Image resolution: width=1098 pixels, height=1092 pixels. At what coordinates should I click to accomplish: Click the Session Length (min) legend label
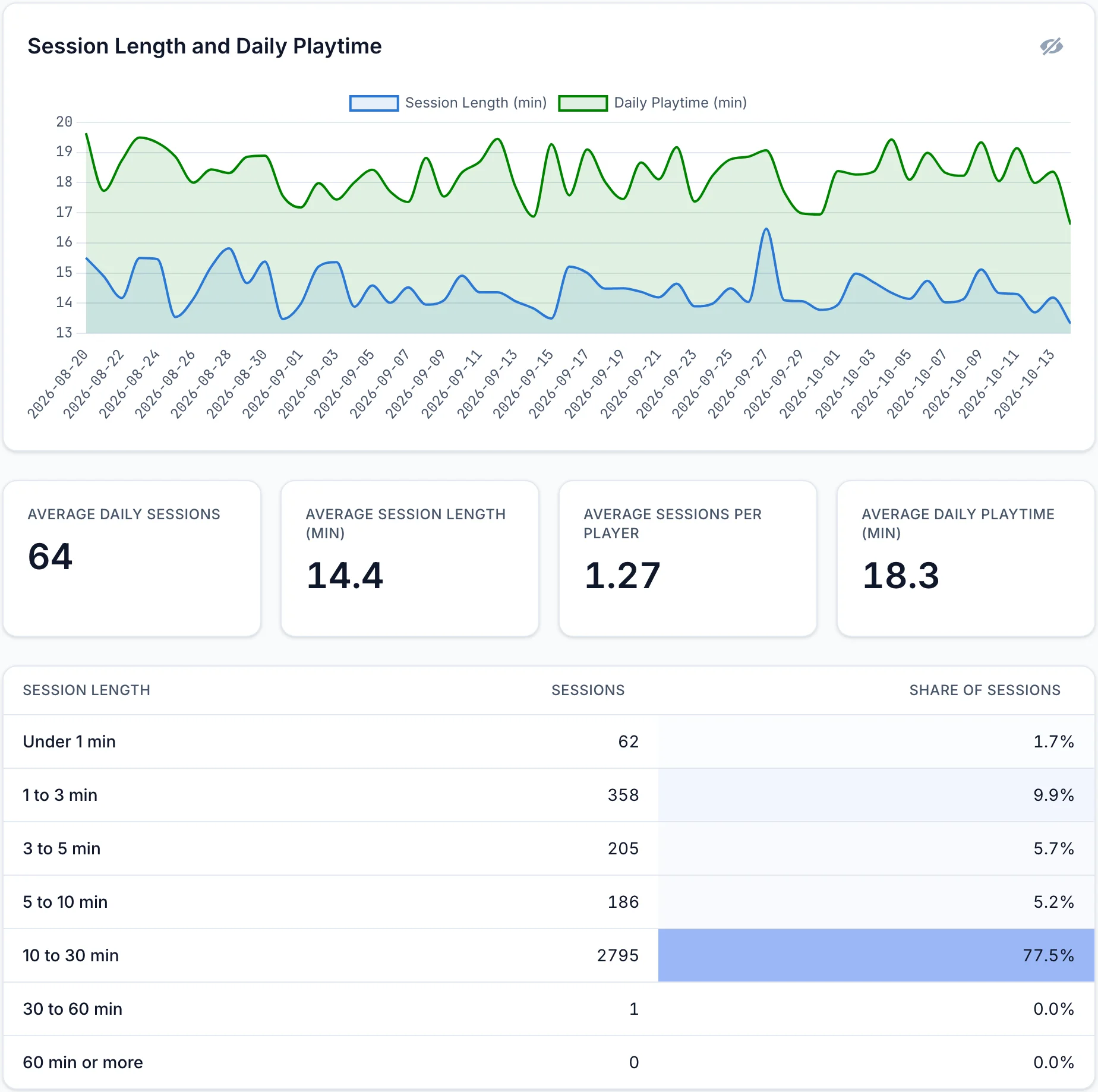476,103
